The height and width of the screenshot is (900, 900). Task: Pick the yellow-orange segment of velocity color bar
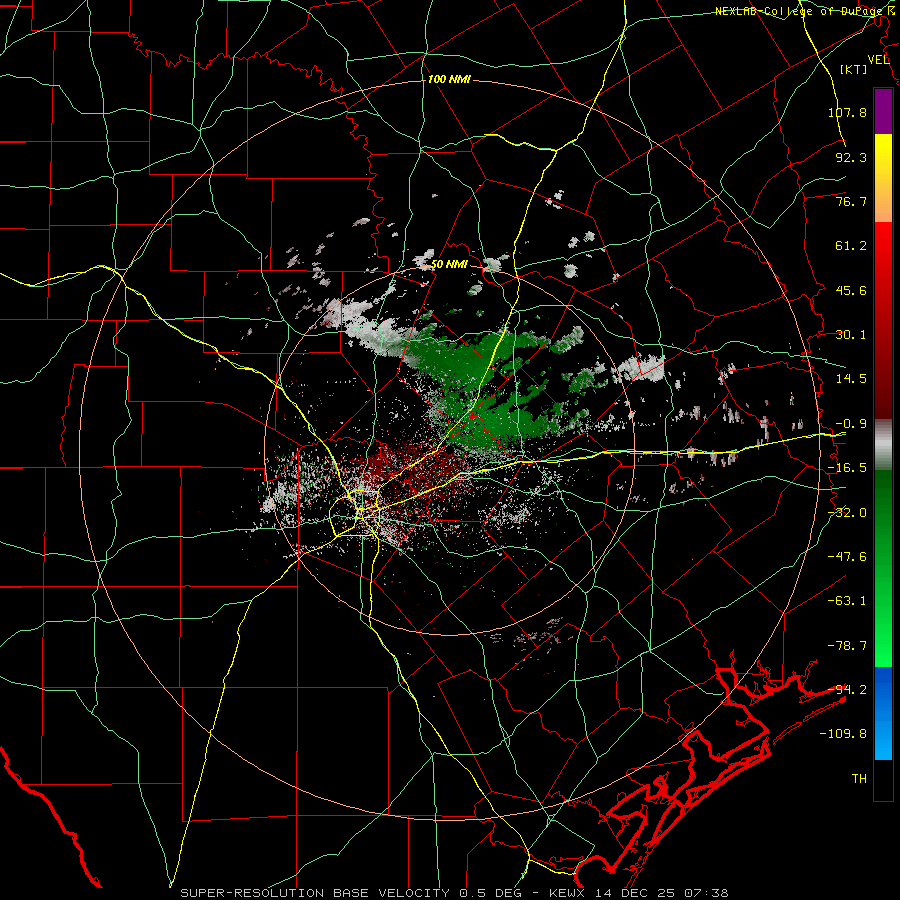click(x=883, y=178)
